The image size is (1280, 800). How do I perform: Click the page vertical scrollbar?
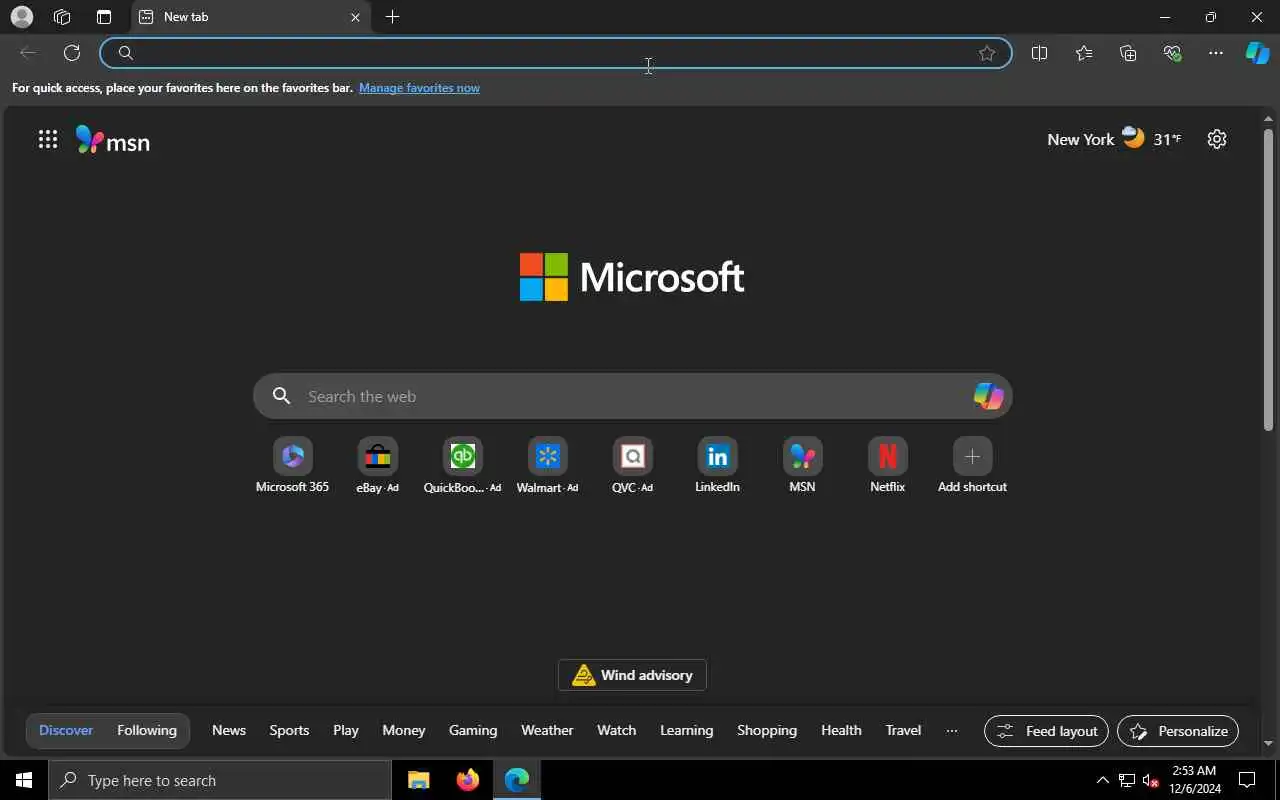click(1268, 280)
